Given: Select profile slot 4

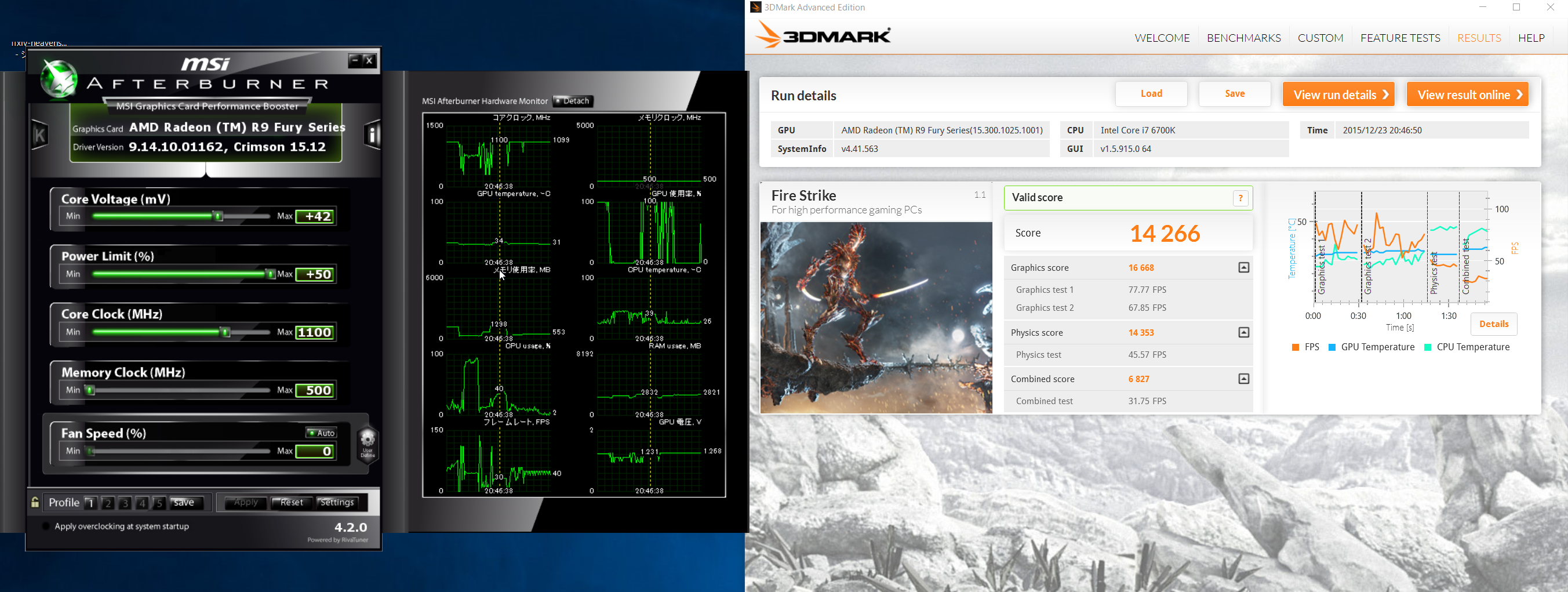Looking at the screenshot, I should [142, 503].
